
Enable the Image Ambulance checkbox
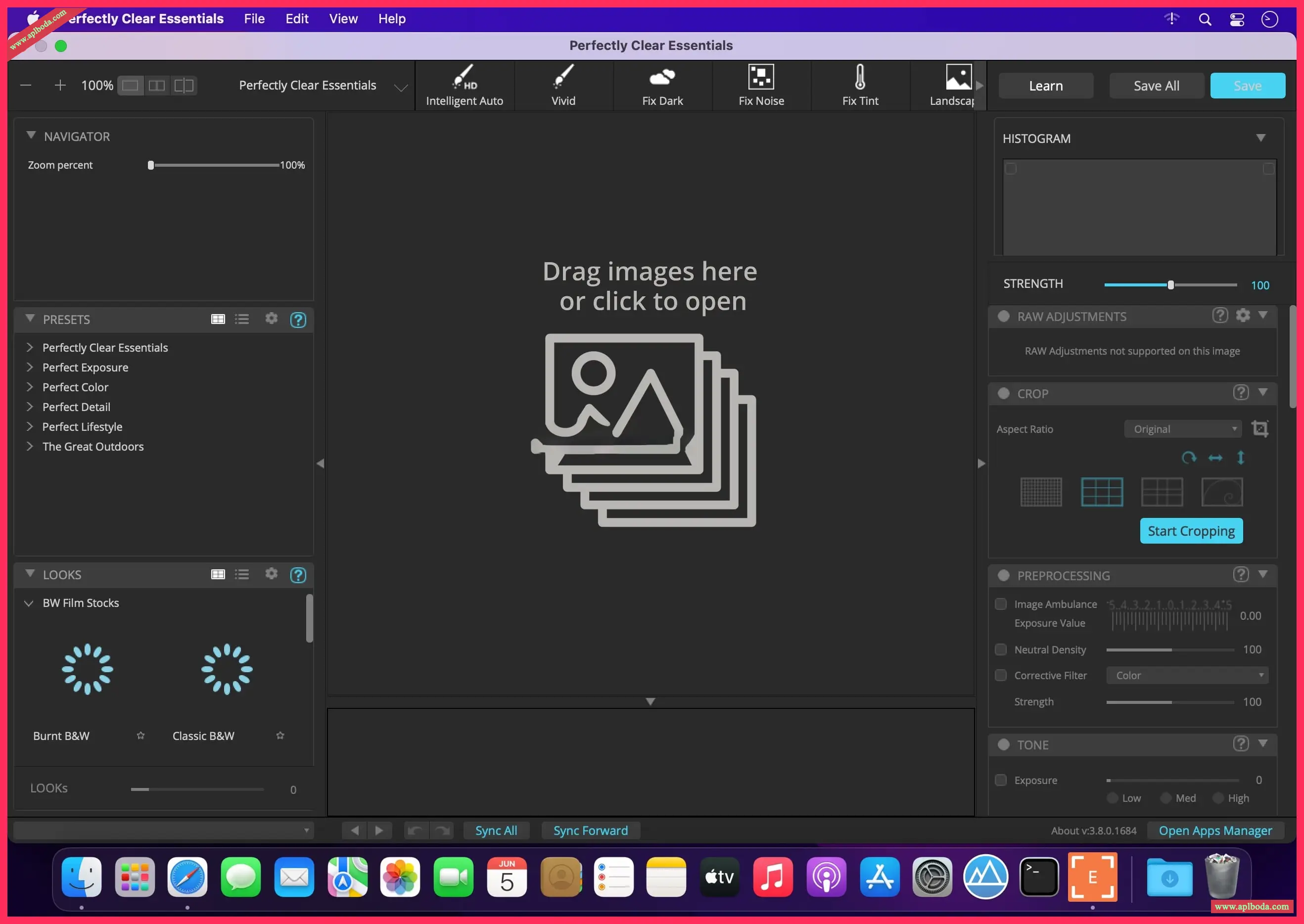tap(1001, 604)
